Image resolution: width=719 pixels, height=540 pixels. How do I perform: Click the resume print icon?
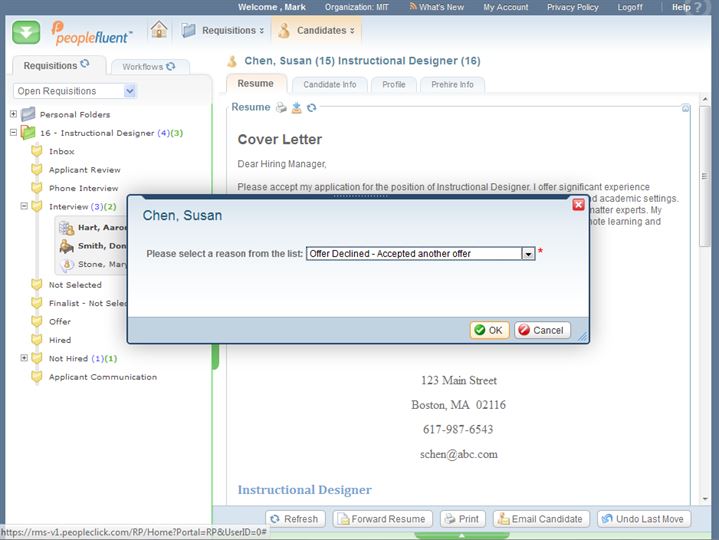(x=281, y=107)
